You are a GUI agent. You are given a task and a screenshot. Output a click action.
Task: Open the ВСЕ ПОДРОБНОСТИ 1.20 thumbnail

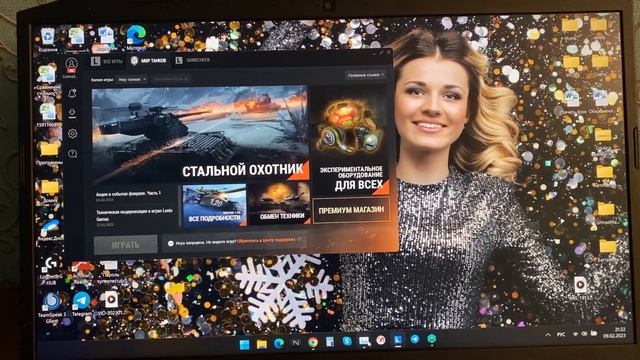(x=214, y=205)
